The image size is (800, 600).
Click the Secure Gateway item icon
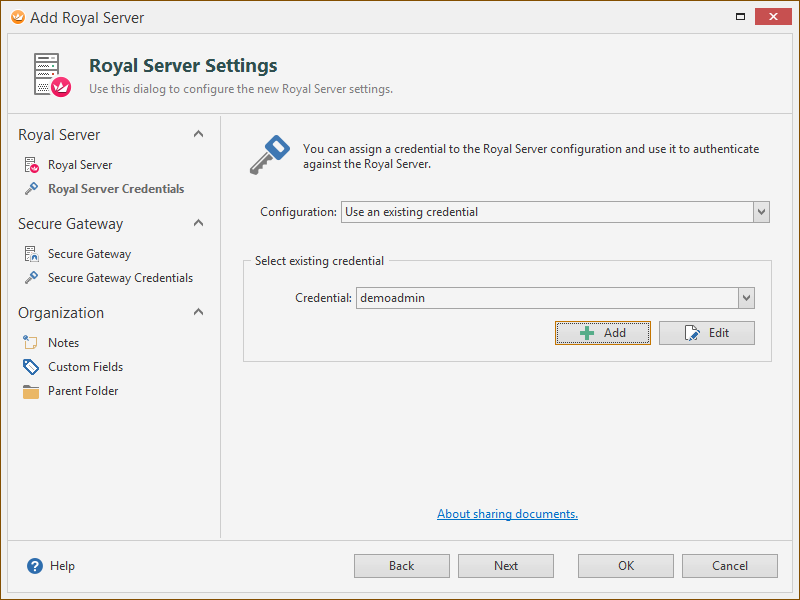32,254
